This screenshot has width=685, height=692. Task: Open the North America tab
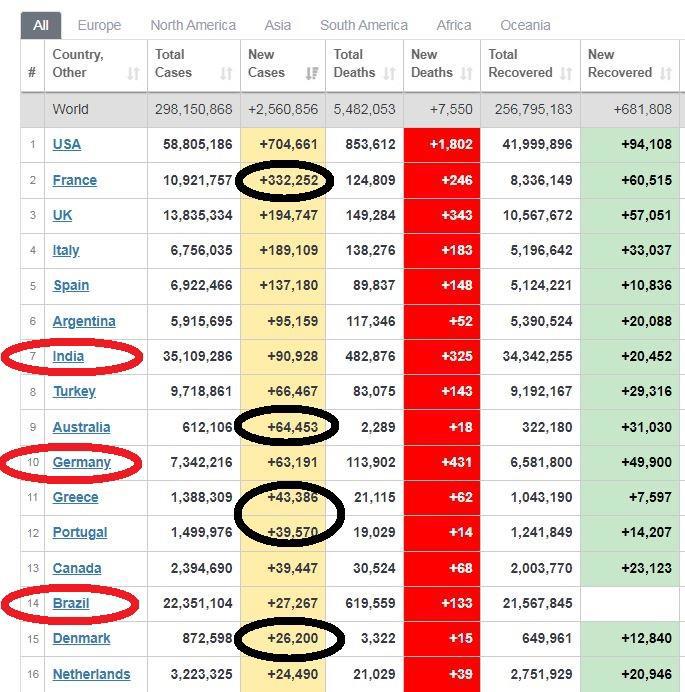(193, 25)
